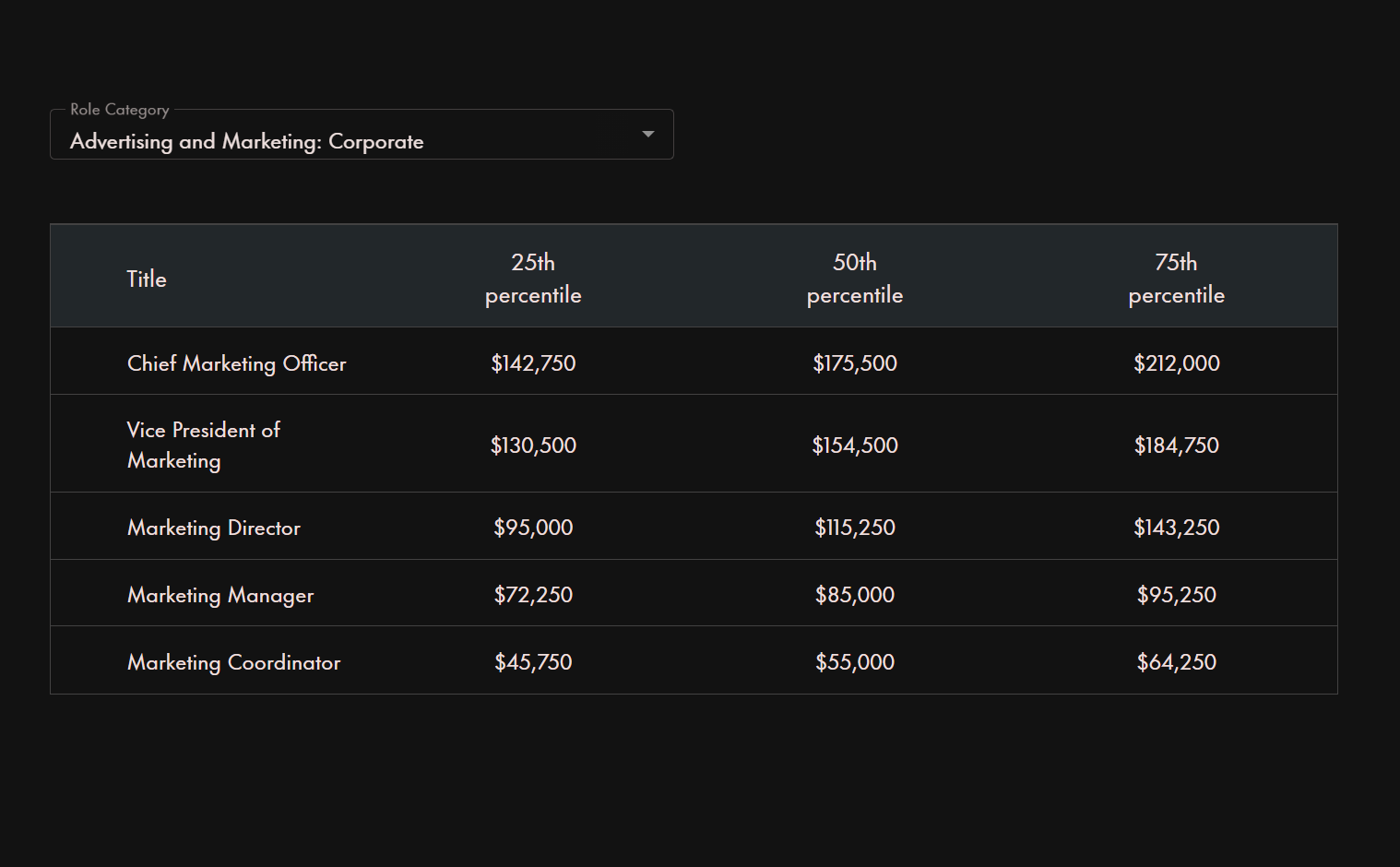Click the $142,750 salary cell

tap(533, 363)
